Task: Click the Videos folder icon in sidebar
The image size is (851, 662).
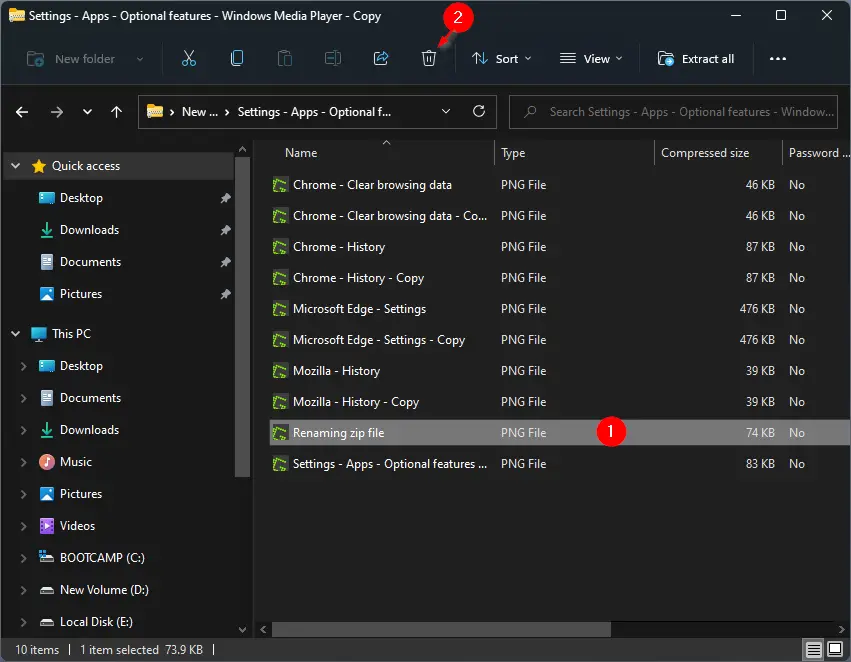Action: (x=47, y=526)
